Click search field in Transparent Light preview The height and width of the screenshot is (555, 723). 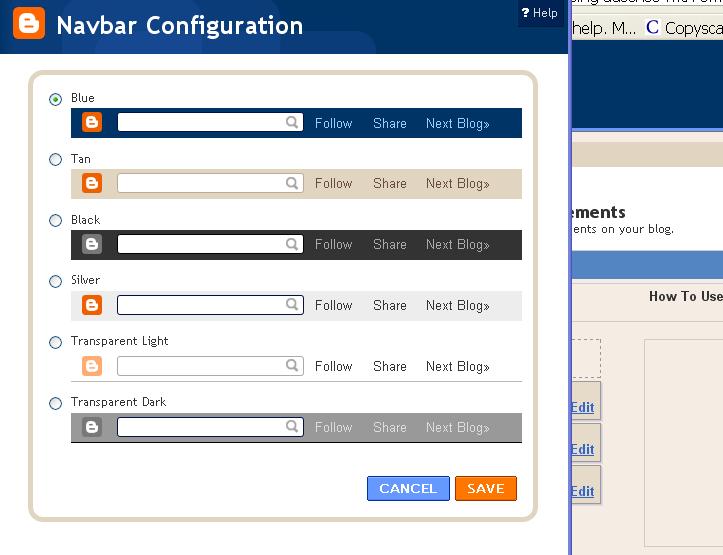click(210, 366)
